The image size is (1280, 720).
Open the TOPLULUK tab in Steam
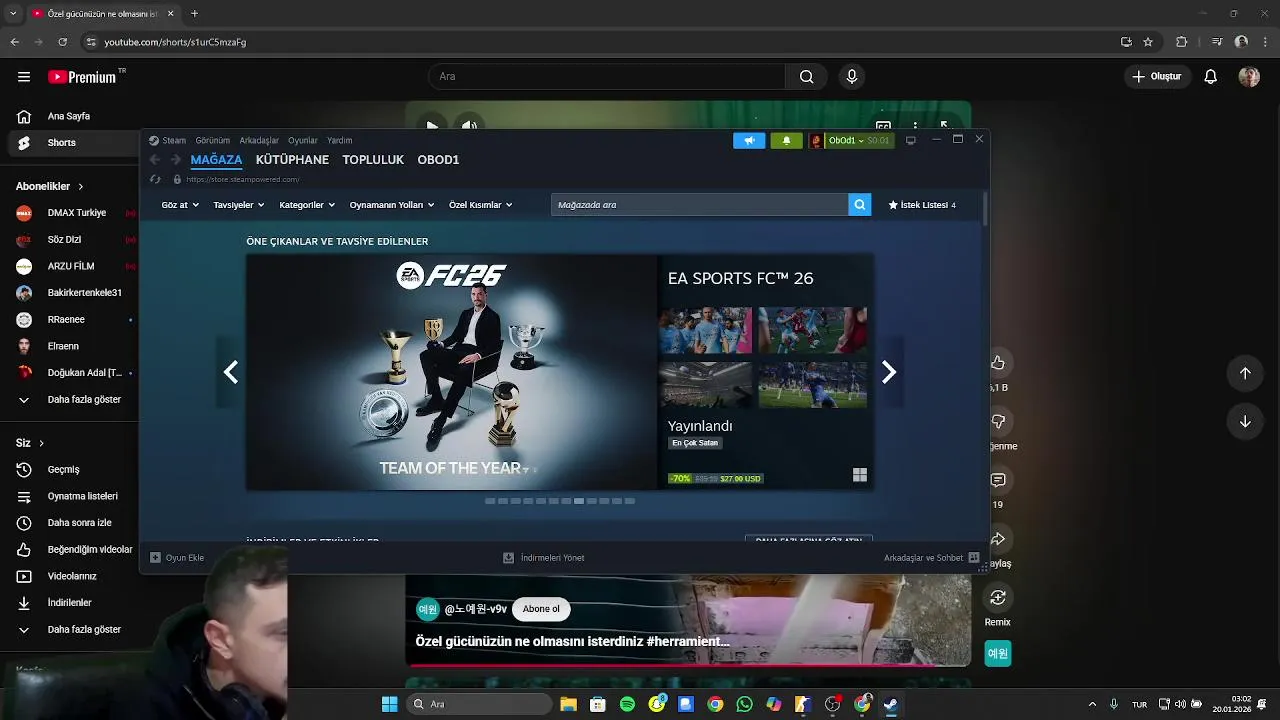click(373, 160)
